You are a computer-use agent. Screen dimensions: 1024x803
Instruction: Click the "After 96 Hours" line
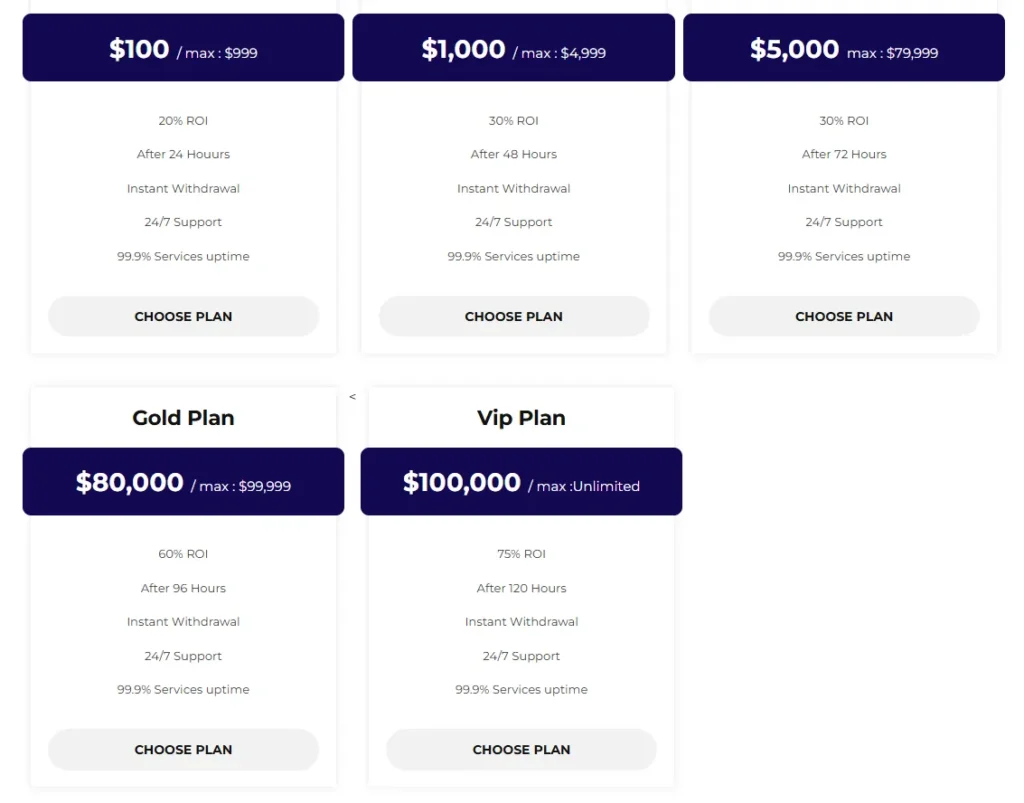183,588
